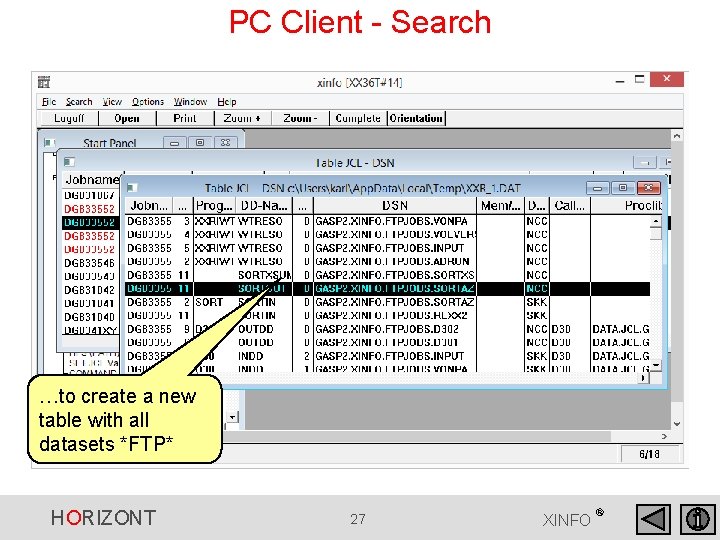Select the SORTXSUM DD-name cell
This screenshot has width=720, height=540.
coord(264,275)
